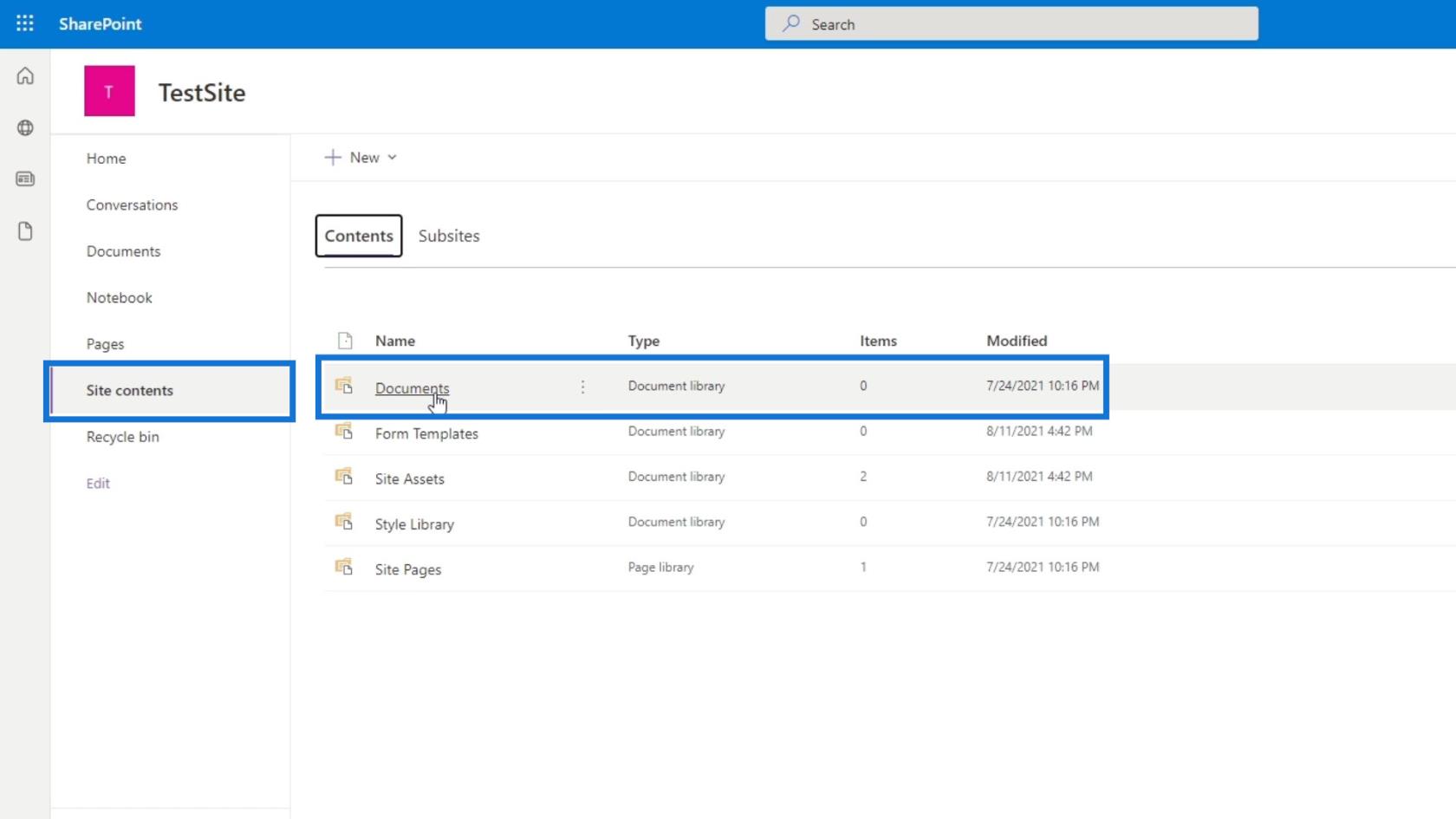
Task: Go to Home in the site navigation
Action: click(106, 159)
